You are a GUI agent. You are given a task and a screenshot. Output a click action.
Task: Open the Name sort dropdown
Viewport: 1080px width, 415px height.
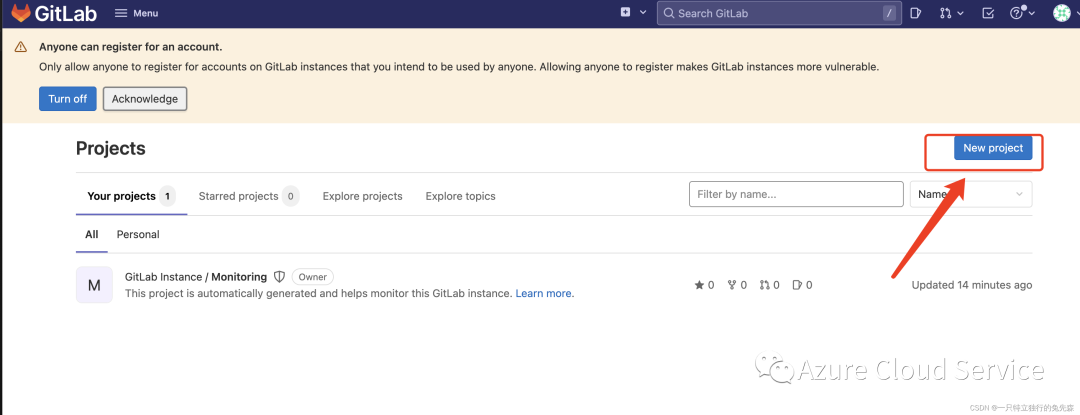971,194
